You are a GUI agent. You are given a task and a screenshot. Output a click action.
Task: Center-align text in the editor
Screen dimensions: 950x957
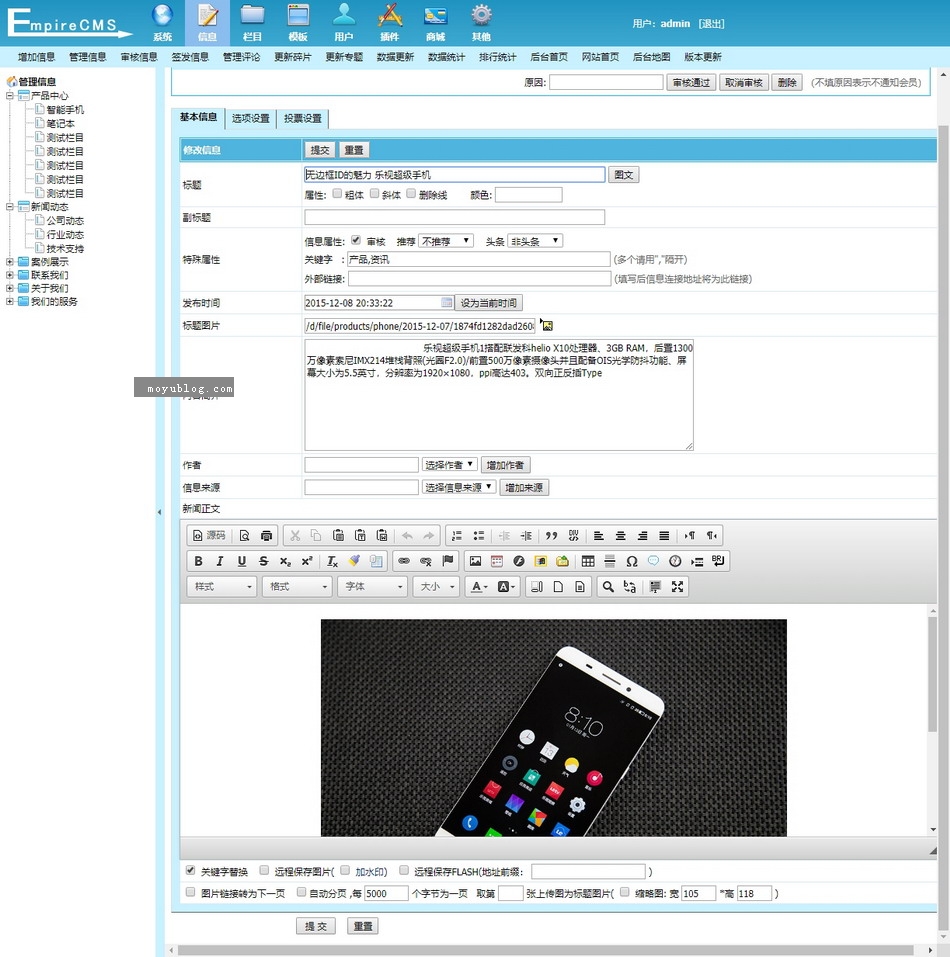pos(621,535)
